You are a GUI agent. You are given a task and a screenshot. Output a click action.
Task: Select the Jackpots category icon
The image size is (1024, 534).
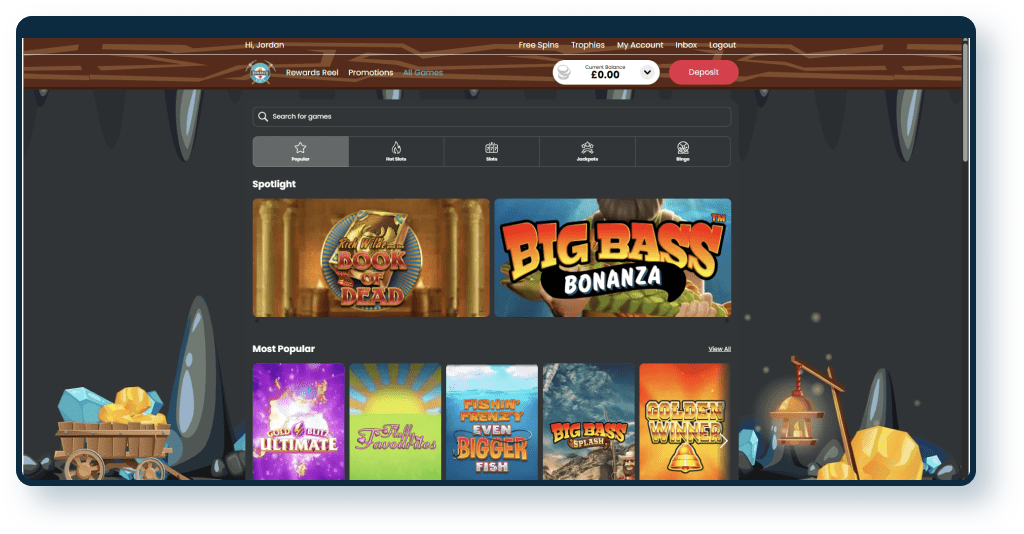click(587, 148)
